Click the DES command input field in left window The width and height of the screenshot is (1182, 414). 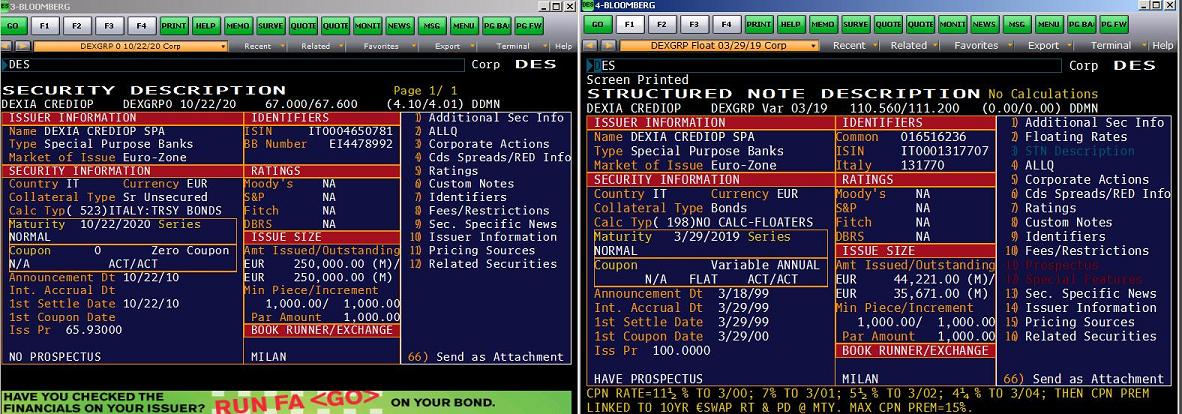pyautogui.click(x=230, y=65)
